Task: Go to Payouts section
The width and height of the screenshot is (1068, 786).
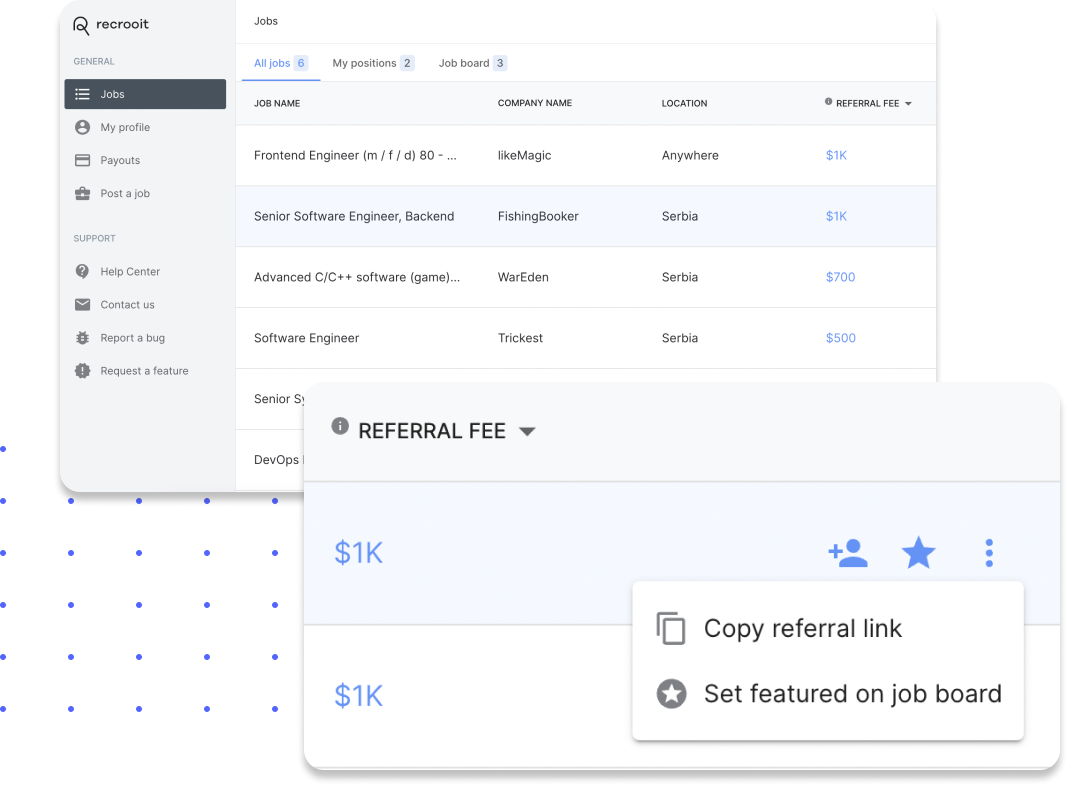Action: coord(120,160)
